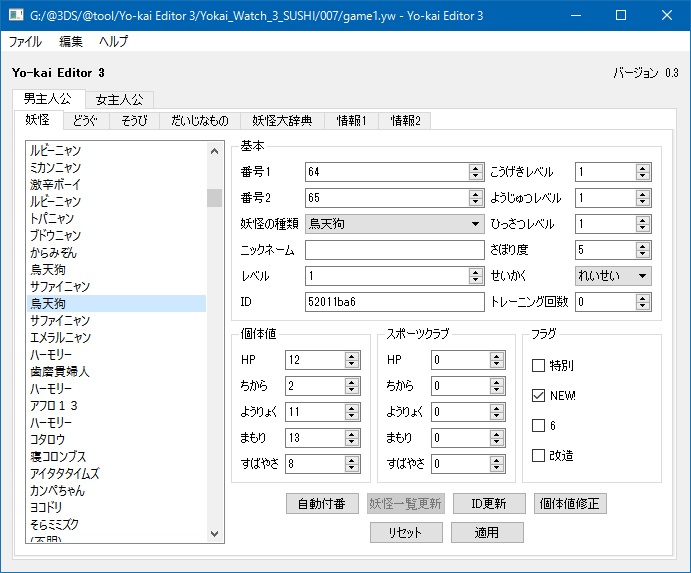Image resolution: width=691 pixels, height=573 pixels.
Task: Click the スポーツクラブ すばやさ spinner arrows
Action: pyautogui.click(x=497, y=464)
